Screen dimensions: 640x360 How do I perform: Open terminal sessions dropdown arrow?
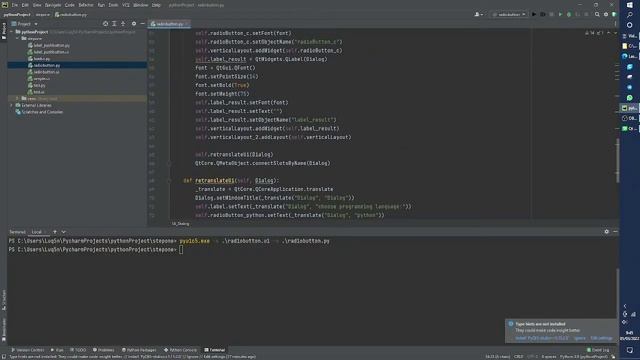pos(64,232)
